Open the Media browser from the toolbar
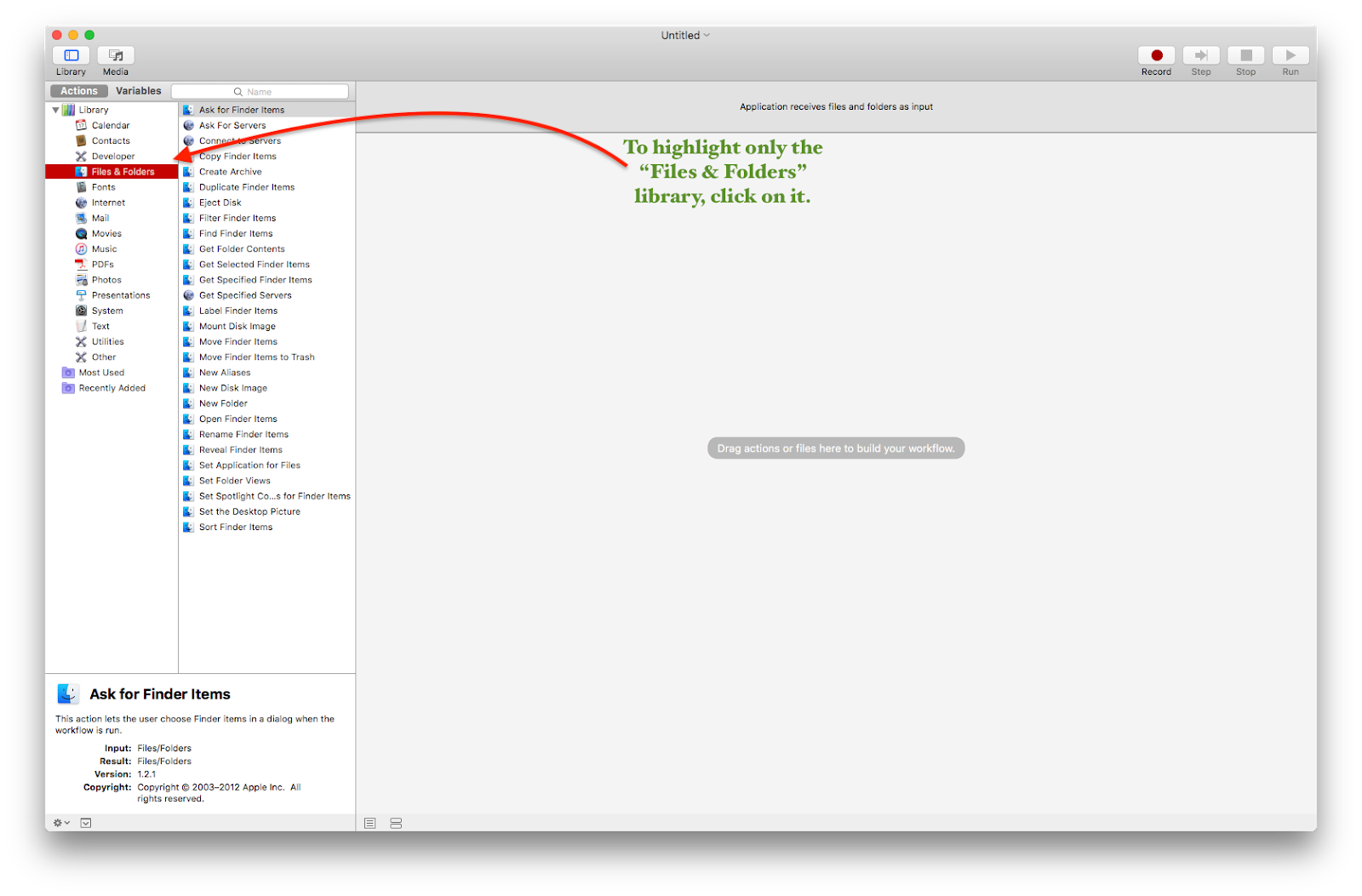Image resolution: width=1362 pixels, height=896 pixels. click(116, 55)
